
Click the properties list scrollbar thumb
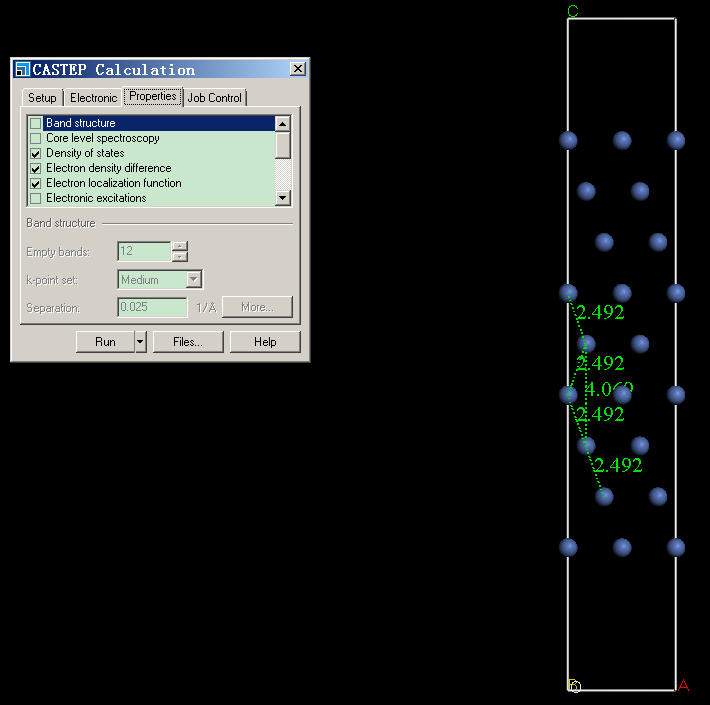coord(283,145)
